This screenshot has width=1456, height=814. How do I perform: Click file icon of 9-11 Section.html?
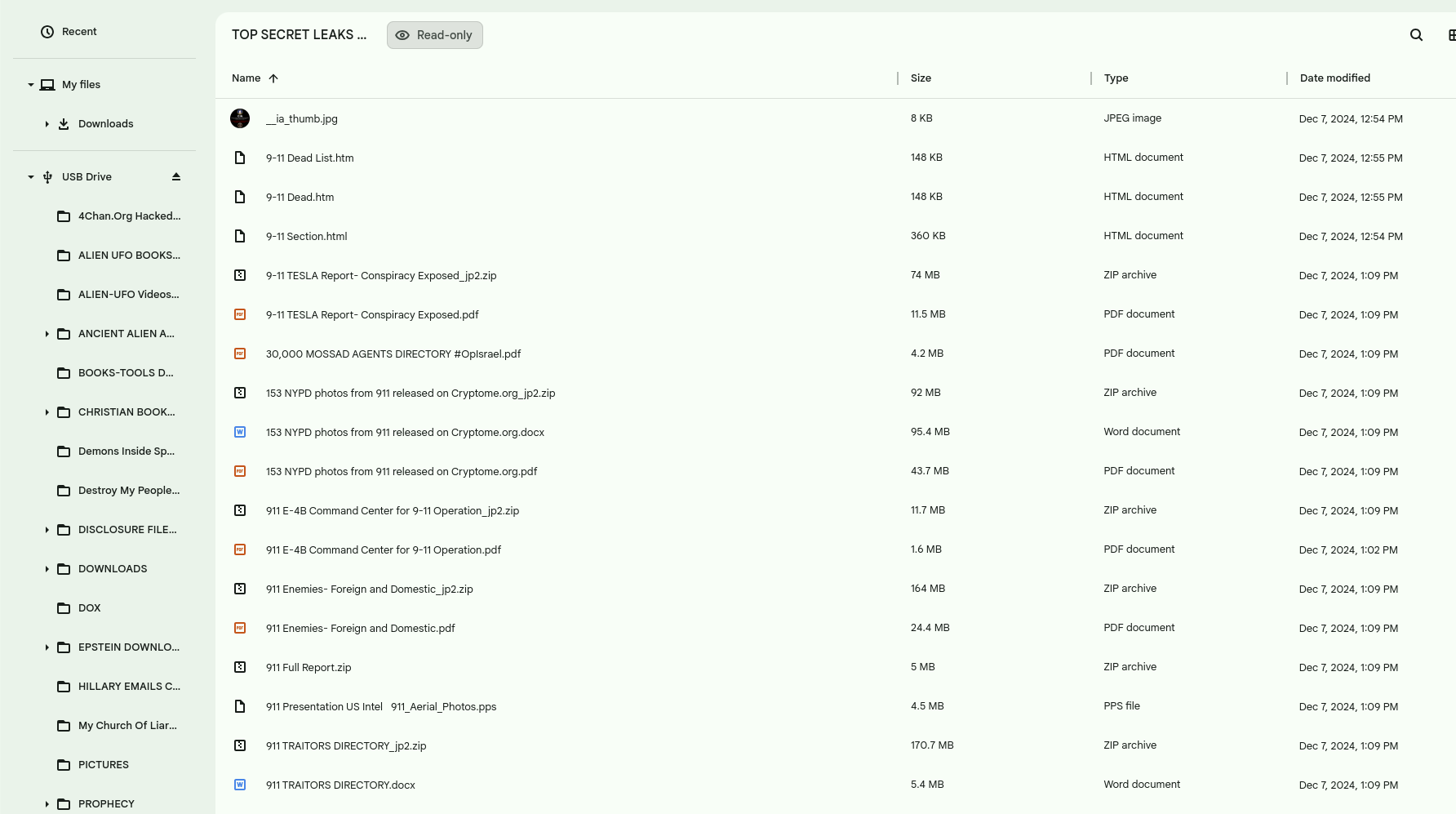240,236
